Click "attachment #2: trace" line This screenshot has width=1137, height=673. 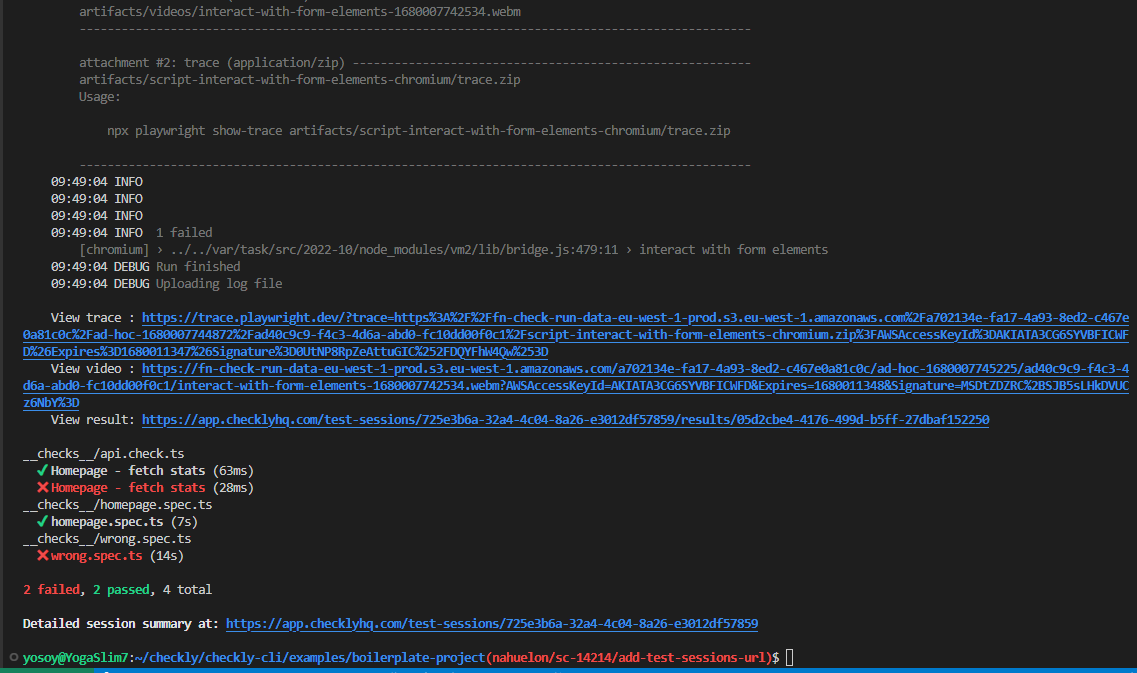[x=415, y=62]
